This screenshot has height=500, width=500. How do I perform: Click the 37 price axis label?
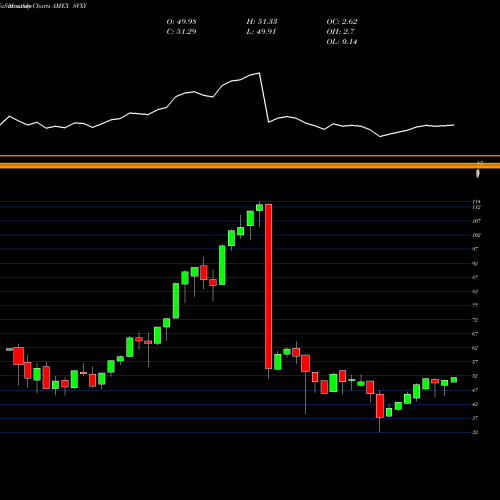pos(475,418)
